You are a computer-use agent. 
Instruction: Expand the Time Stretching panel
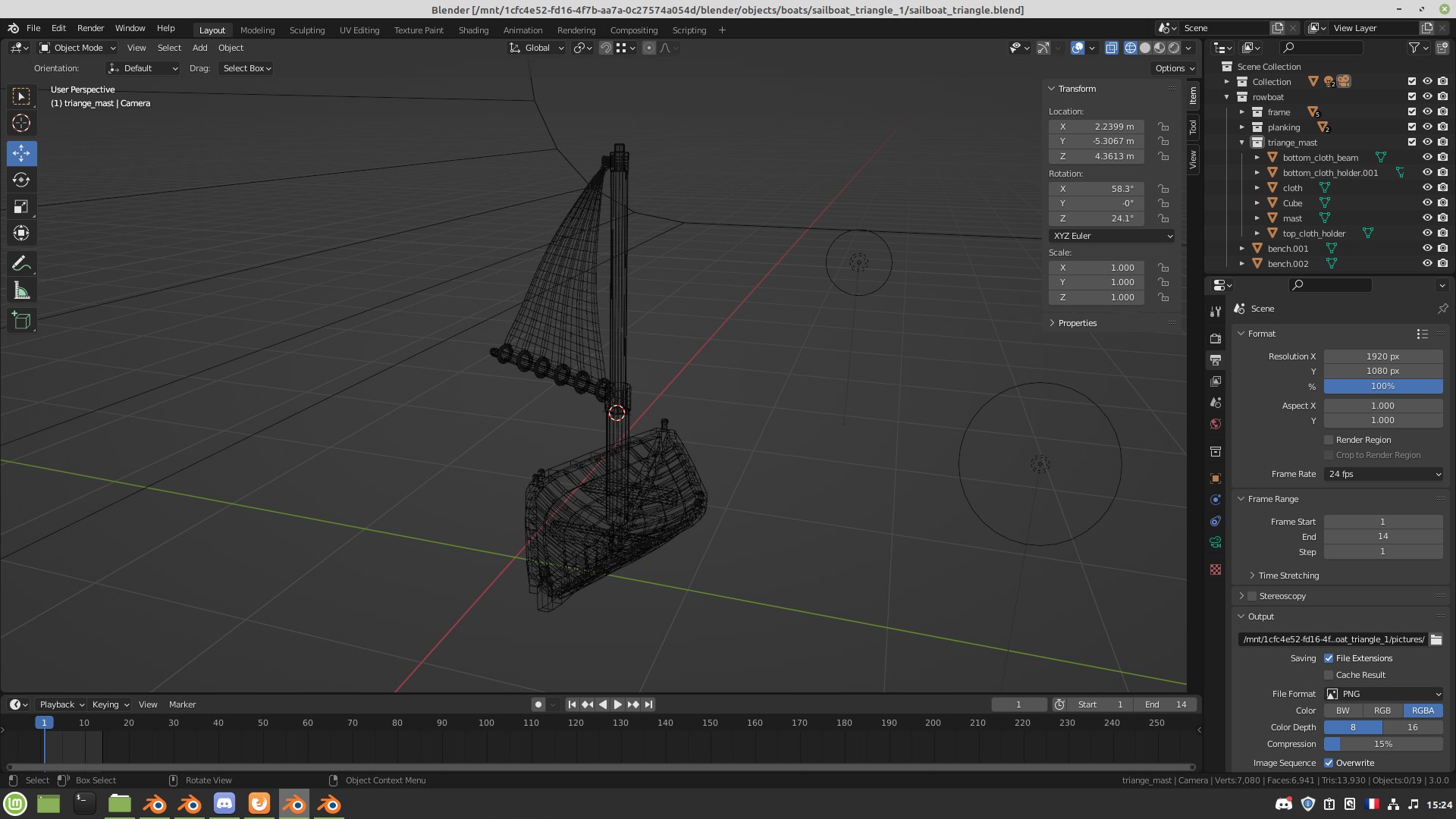pyautogui.click(x=1288, y=576)
